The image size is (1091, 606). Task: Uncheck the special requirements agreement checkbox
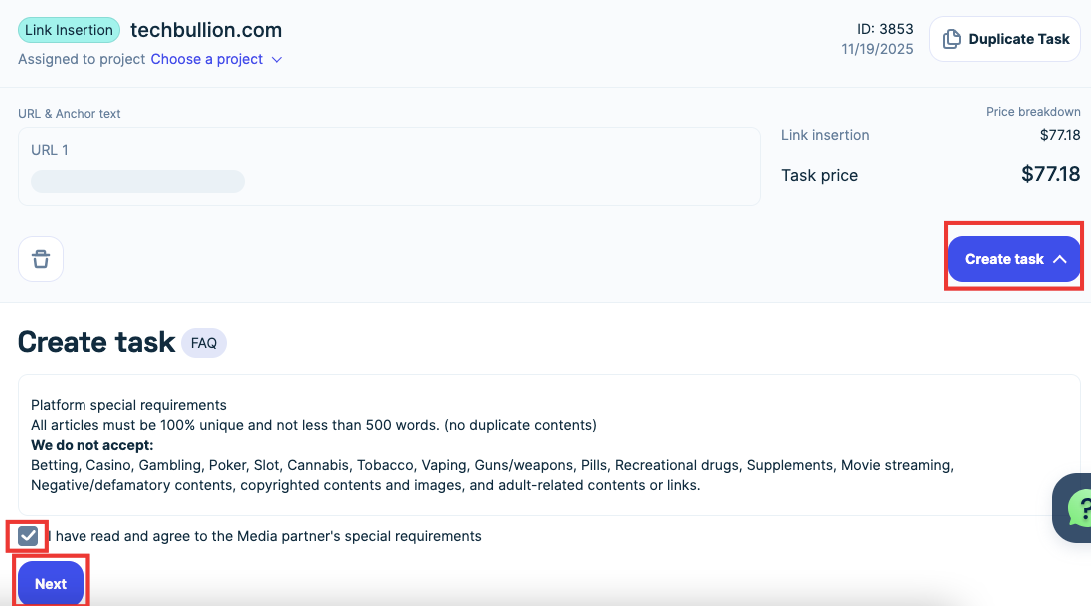(28, 536)
